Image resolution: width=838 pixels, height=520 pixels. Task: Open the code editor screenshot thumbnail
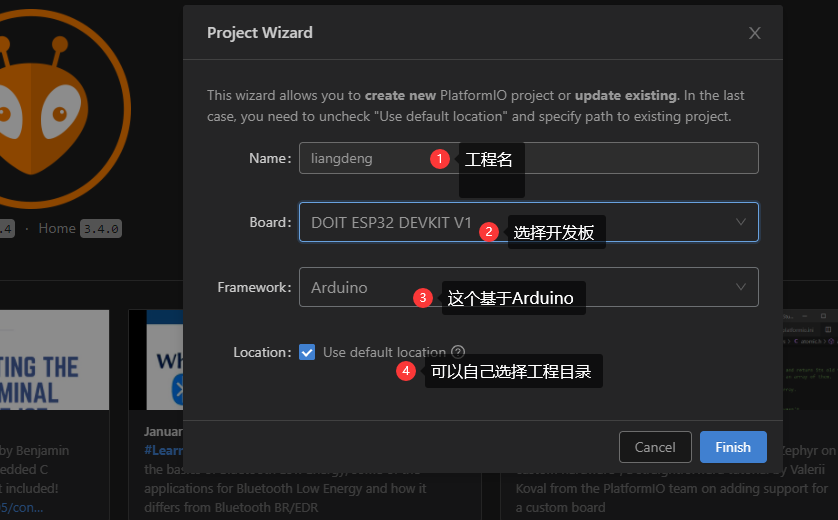click(x=810, y=360)
